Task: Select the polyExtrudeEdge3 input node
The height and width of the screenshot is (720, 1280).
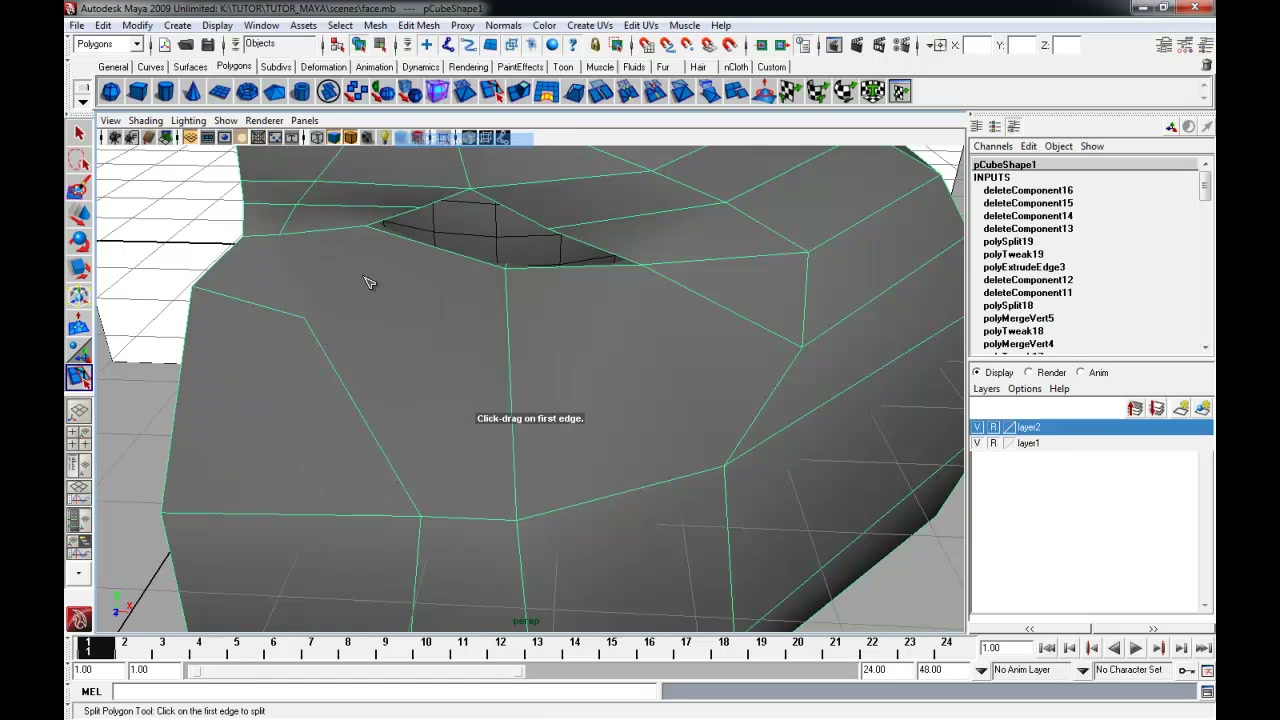Action: pyautogui.click(x=1024, y=267)
